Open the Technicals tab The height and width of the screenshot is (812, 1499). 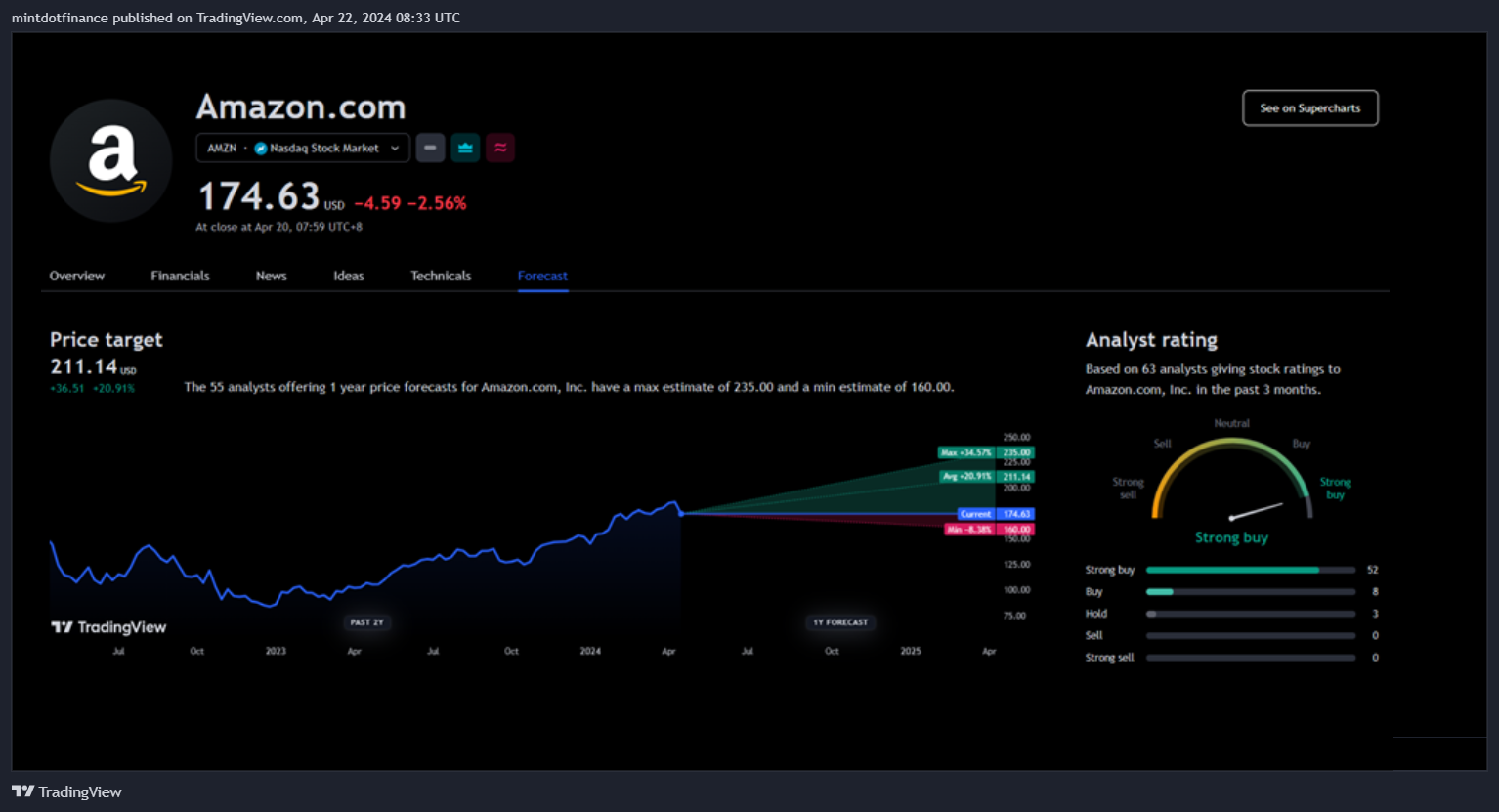(x=441, y=276)
